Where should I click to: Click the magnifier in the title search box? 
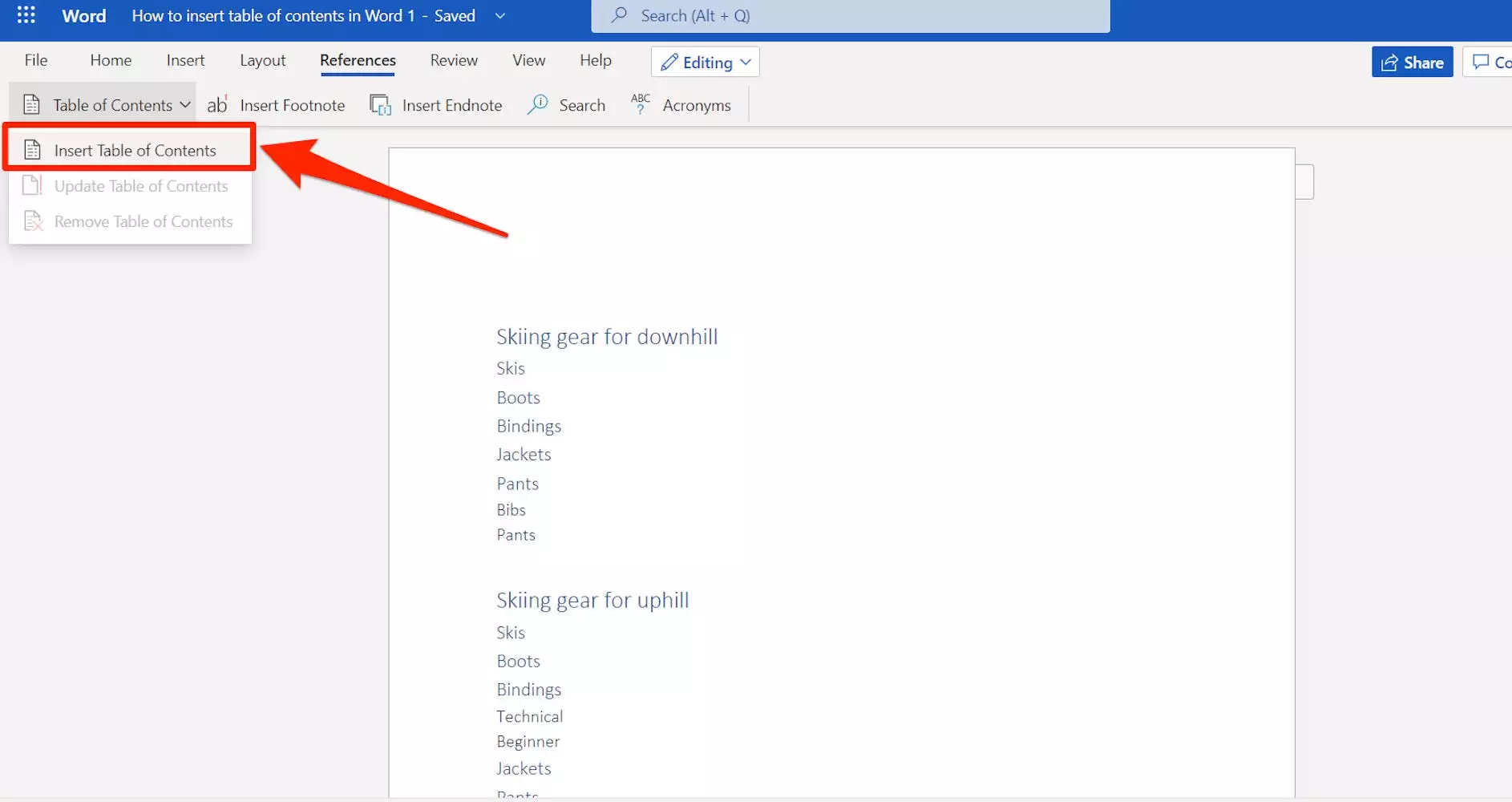coord(619,14)
